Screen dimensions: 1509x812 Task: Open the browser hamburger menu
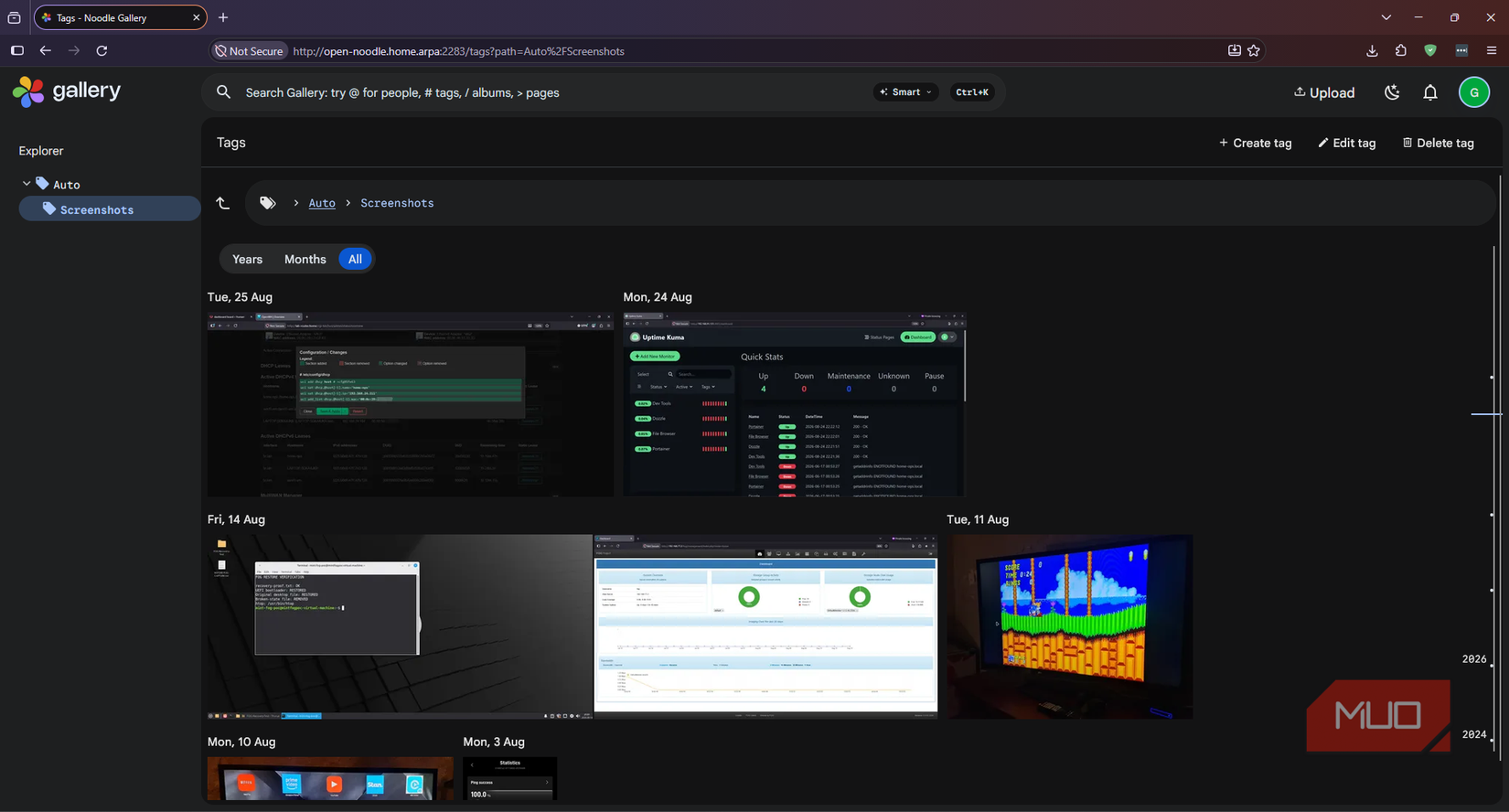pos(1492,51)
